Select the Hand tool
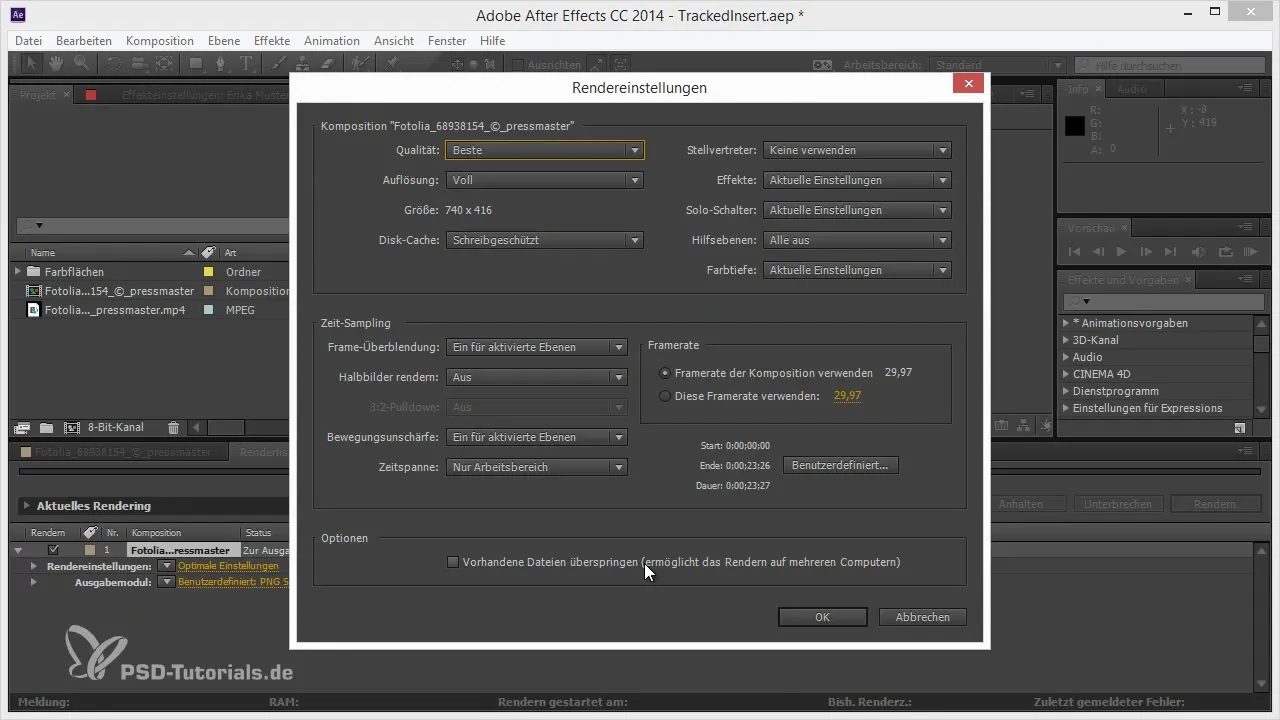This screenshot has width=1280, height=720. click(x=56, y=63)
